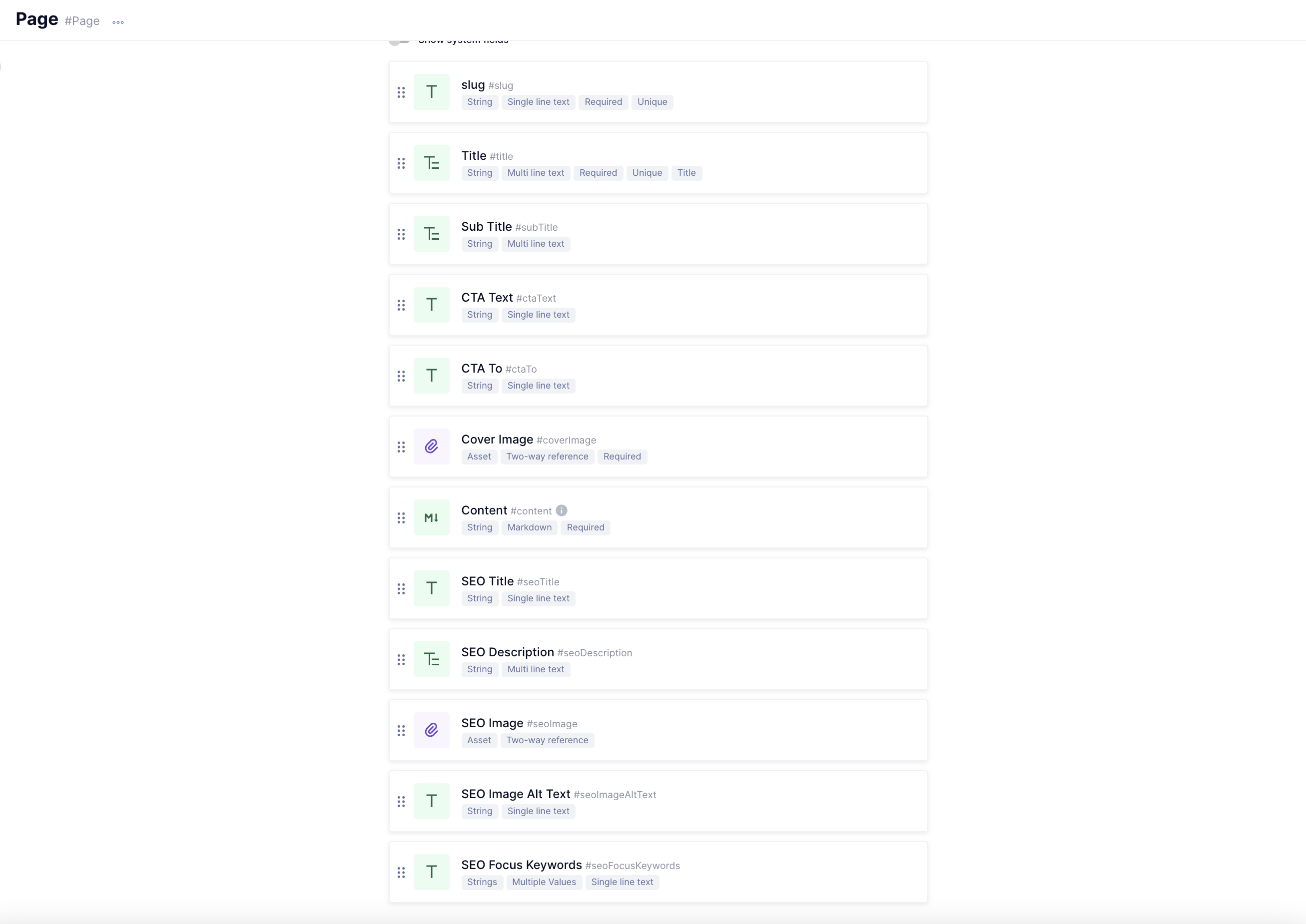Click the single line text icon for slug
Screen dimensions: 1306x924
pos(431,91)
